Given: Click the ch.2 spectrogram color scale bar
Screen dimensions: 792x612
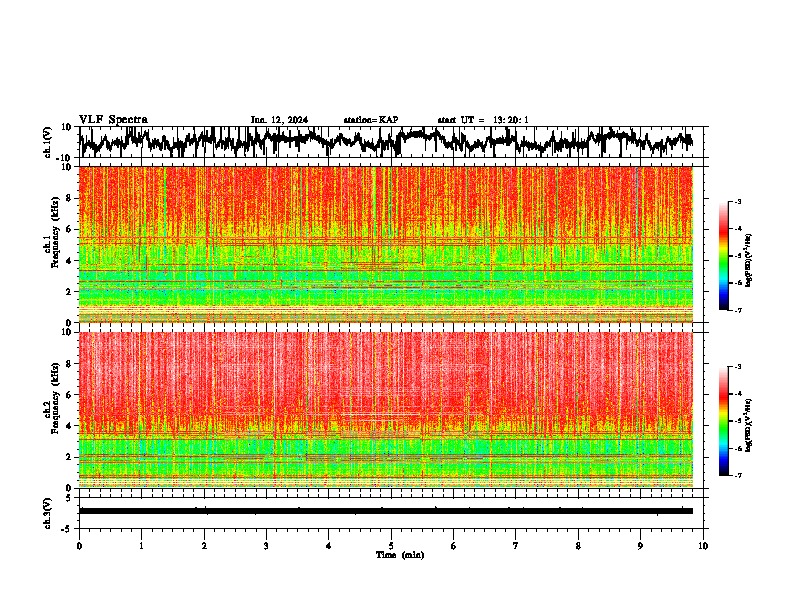Looking at the screenshot, I should (x=724, y=421).
